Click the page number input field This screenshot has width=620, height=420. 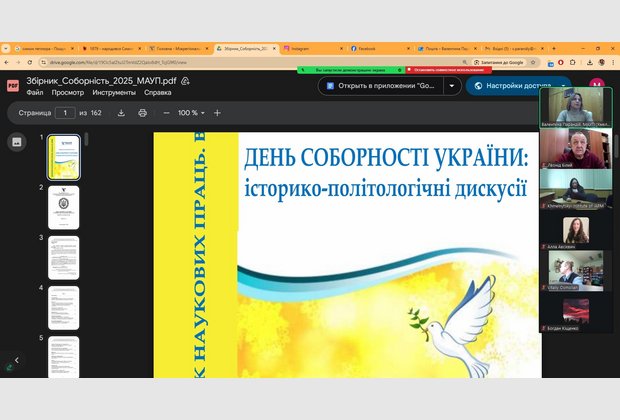(x=67, y=113)
